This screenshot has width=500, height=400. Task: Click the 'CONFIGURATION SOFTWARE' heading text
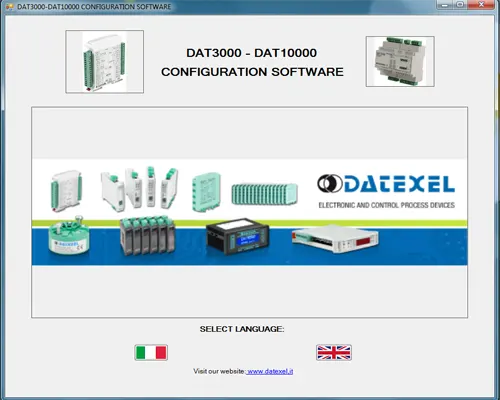pyautogui.click(x=252, y=72)
